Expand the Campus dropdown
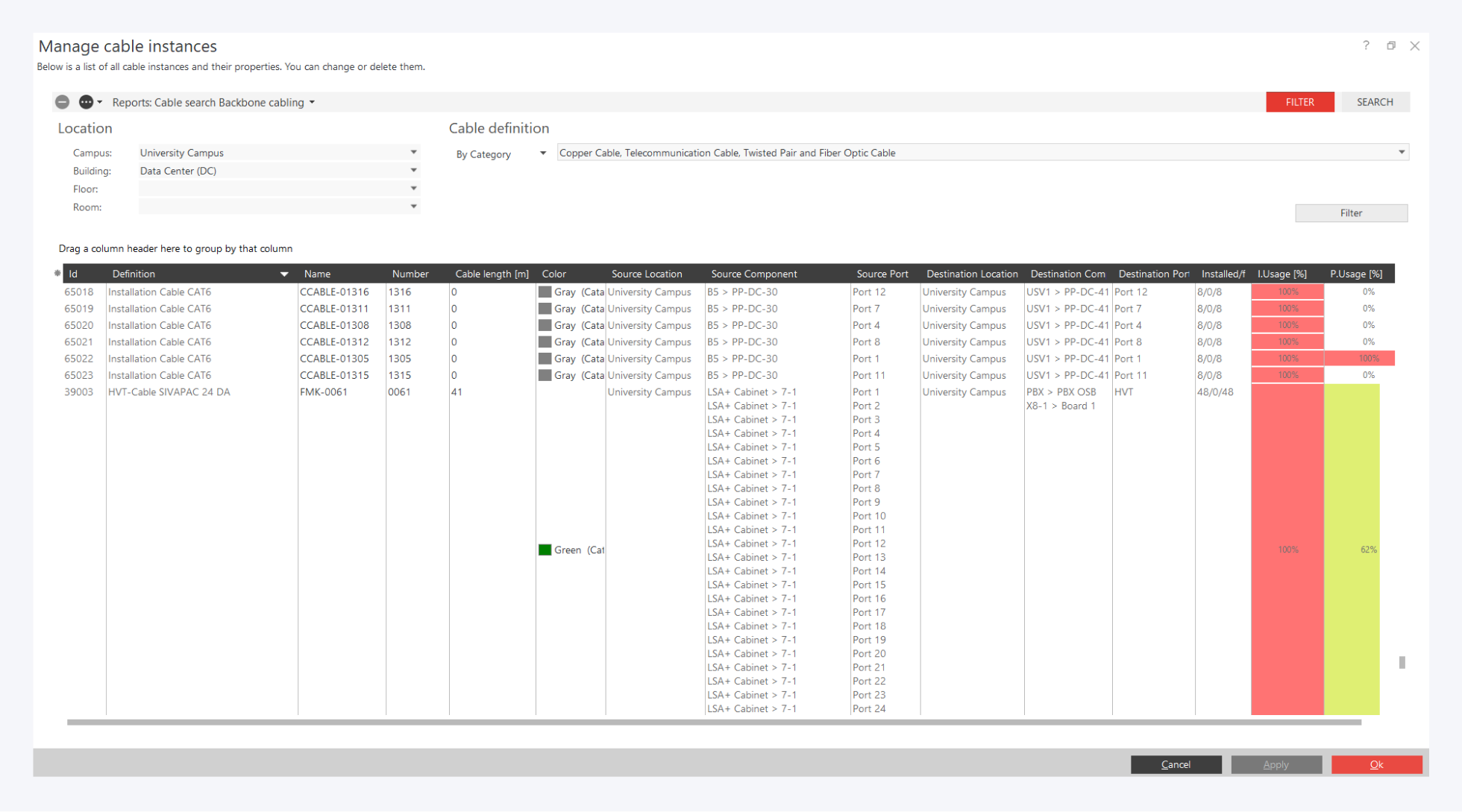The height and width of the screenshot is (812, 1462). point(413,152)
